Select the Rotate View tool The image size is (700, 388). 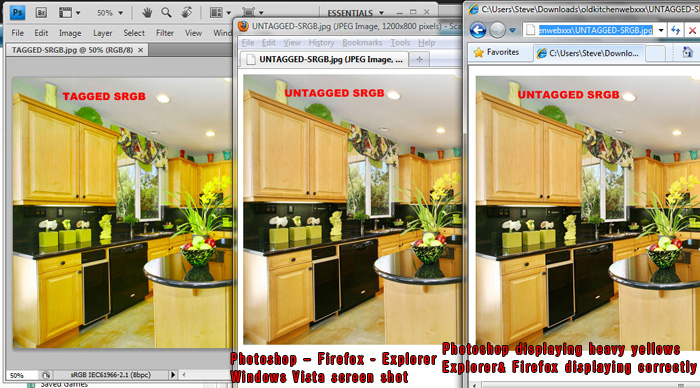(x=187, y=13)
